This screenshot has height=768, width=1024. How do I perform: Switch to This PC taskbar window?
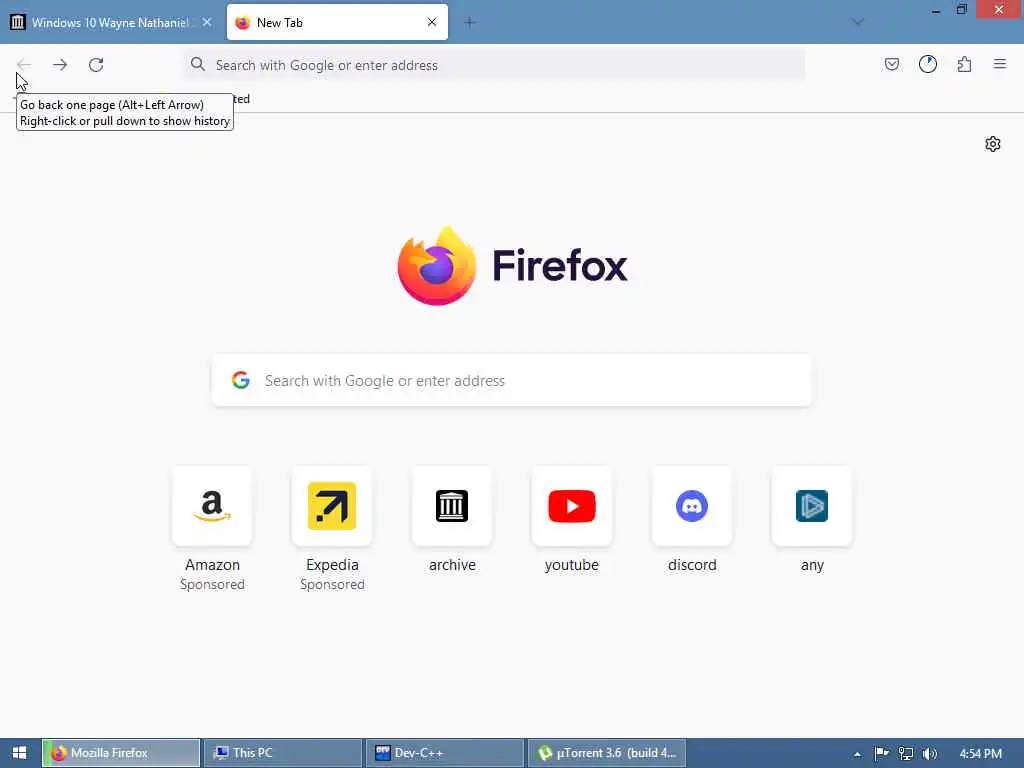click(x=283, y=753)
